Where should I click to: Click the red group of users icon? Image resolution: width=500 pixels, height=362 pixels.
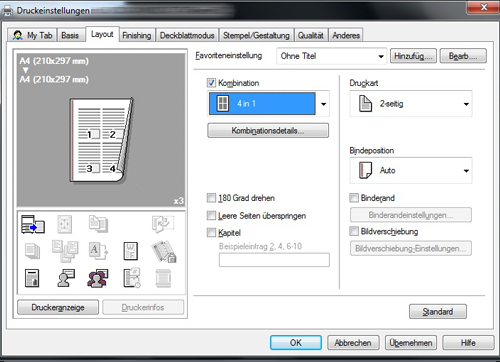(98, 278)
